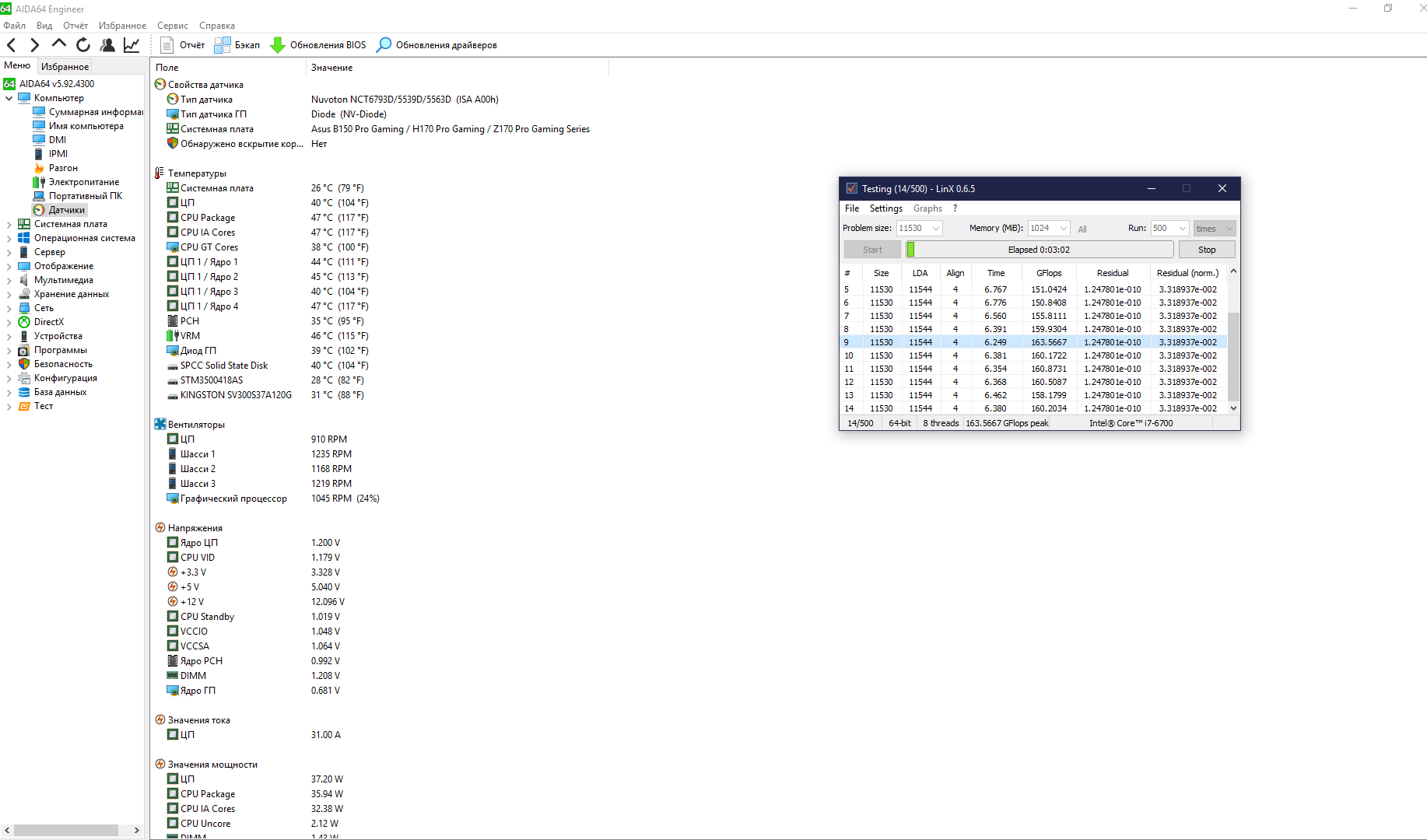1427x840 pixels.
Task: Click the Forward navigation arrow icon
Action: [35, 45]
